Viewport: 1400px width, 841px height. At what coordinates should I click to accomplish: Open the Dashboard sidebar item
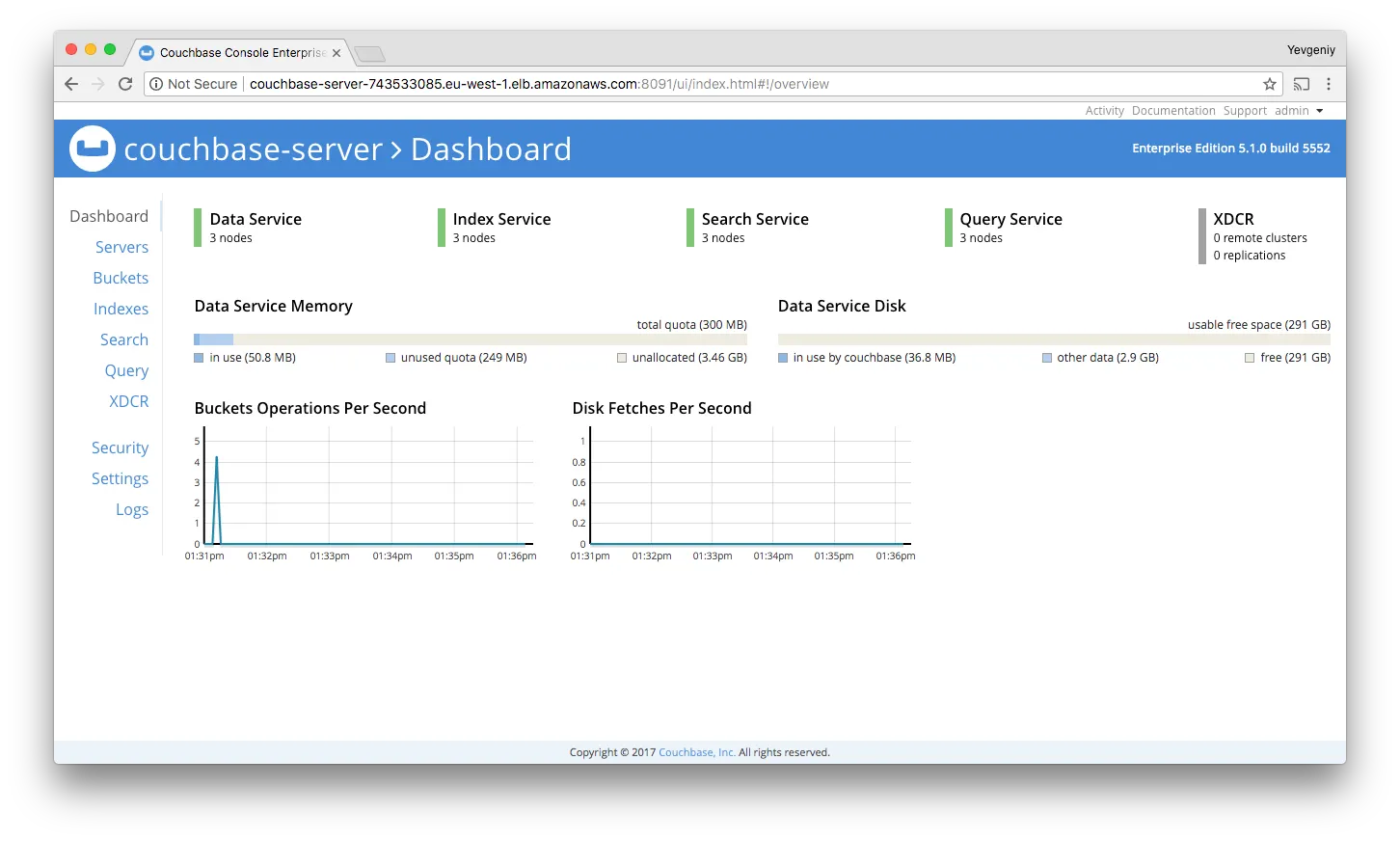click(x=109, y=216)
